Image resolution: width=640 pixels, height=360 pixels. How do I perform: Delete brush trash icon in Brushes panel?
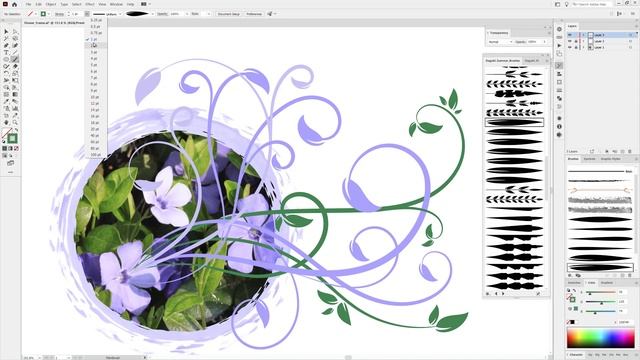click(x=630, y=276)
